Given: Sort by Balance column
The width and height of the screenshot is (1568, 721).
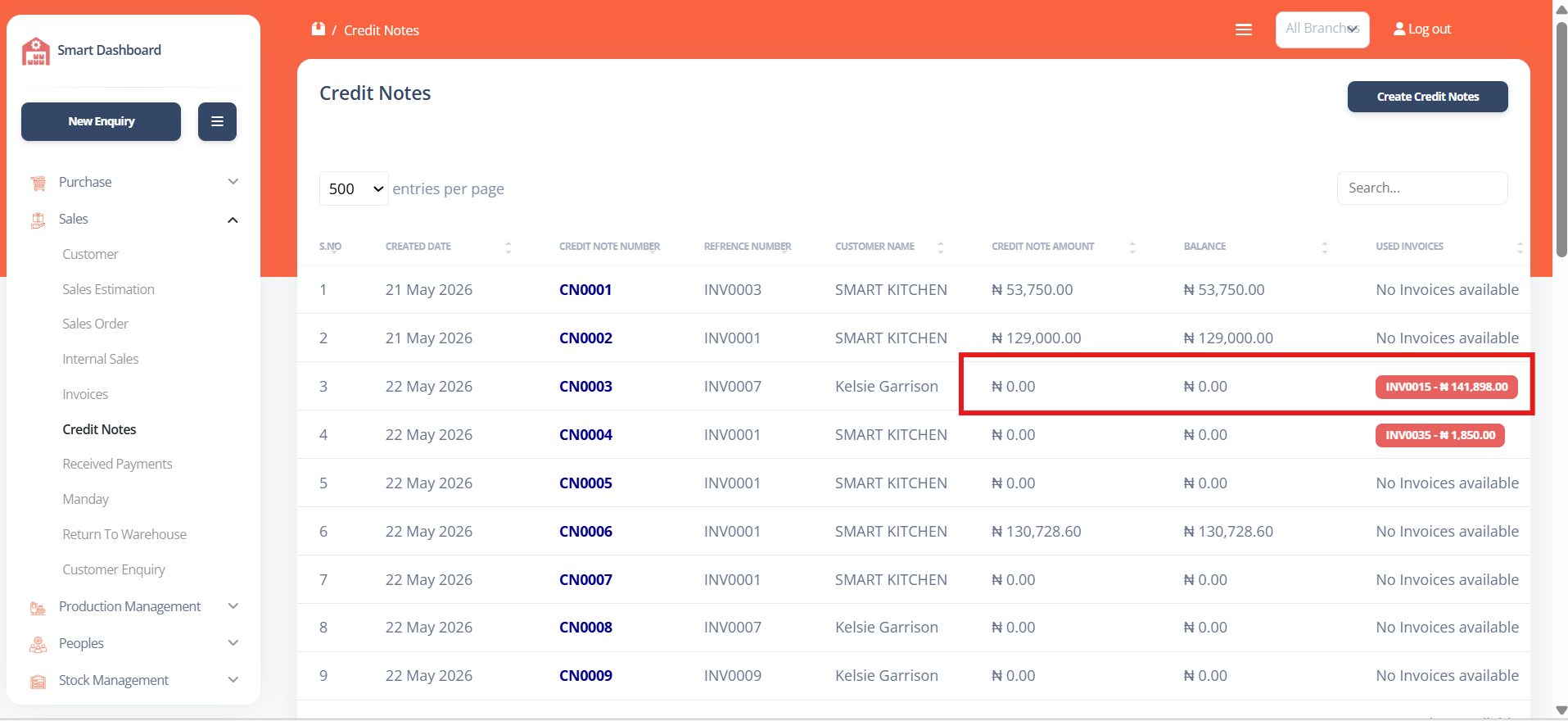Looking at the screenshot, I should 1324,247.
